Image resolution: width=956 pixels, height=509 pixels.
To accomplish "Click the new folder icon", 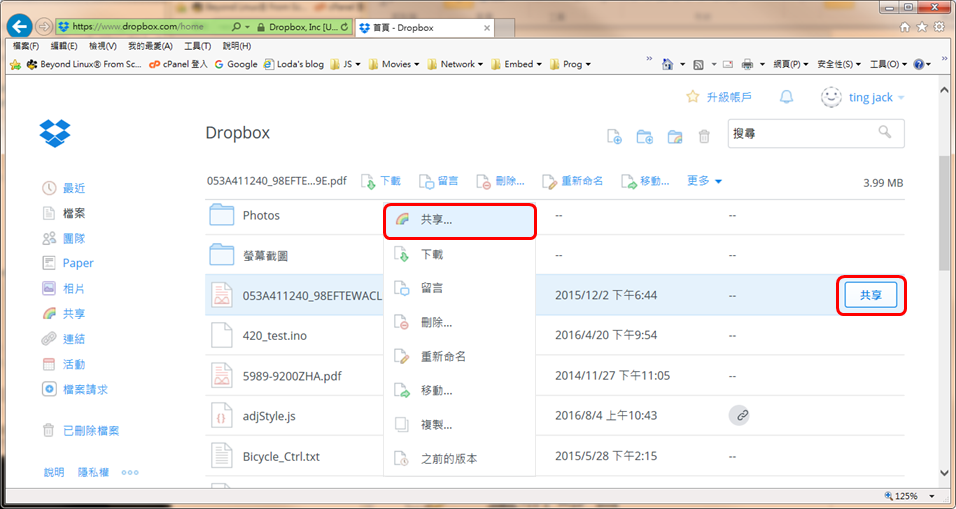I will point(644,137).
